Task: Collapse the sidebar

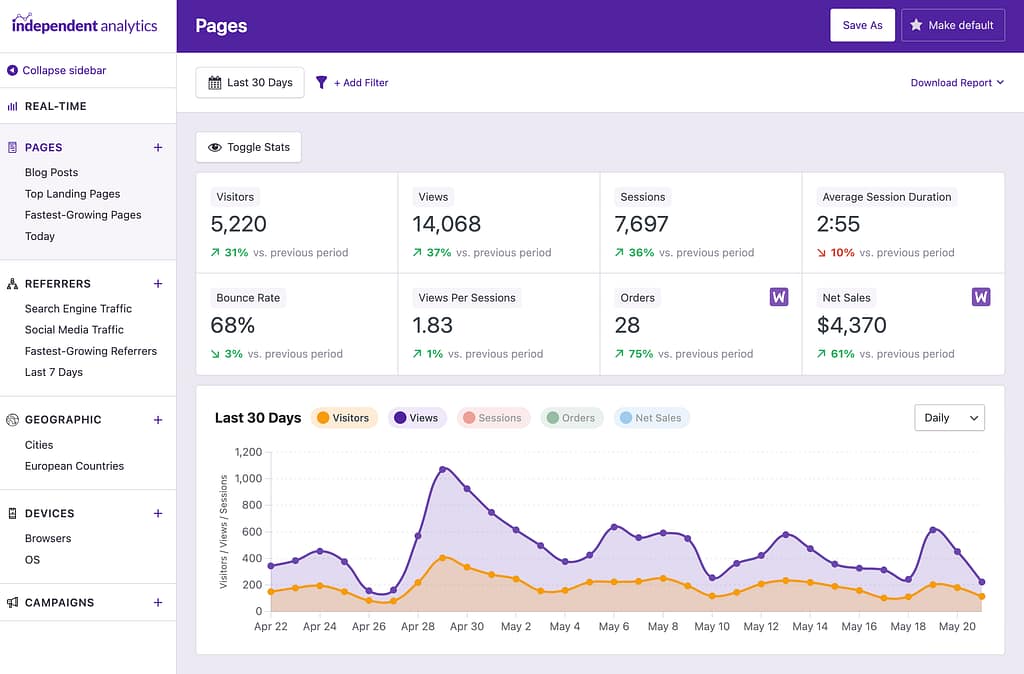Action: pos(56,70)
